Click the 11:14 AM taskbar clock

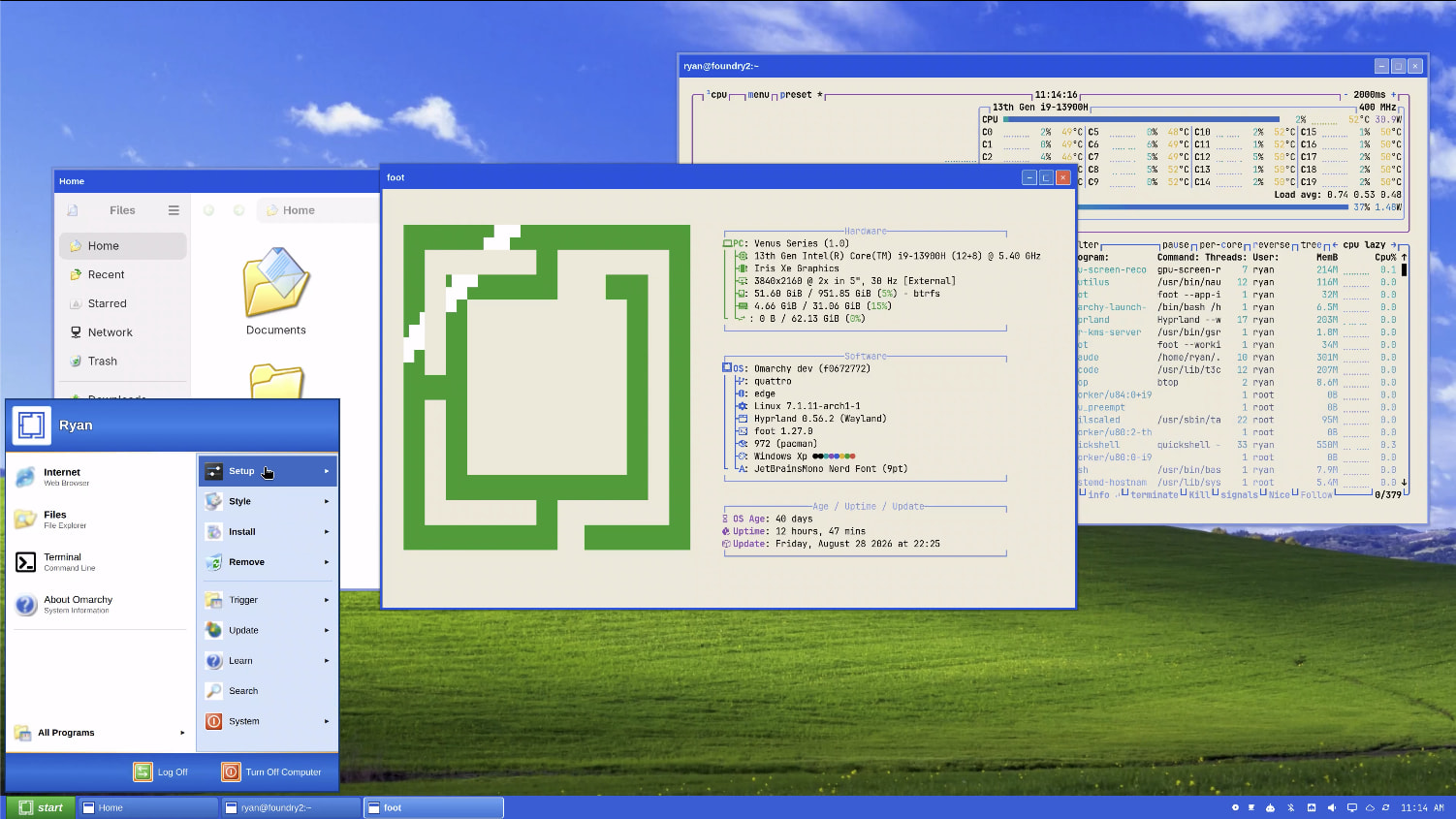click(x=1422, y=807)
